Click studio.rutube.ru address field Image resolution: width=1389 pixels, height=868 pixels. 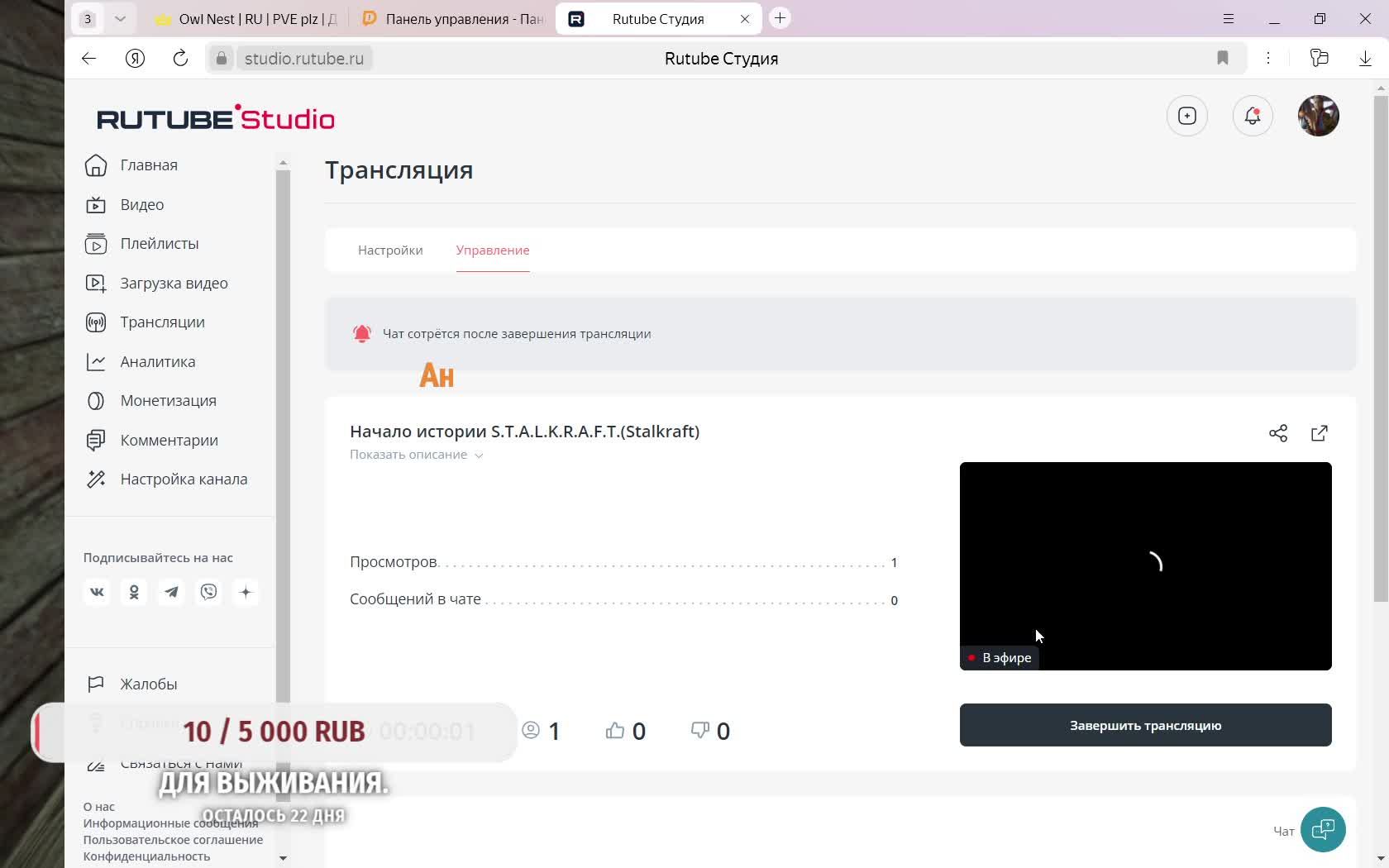(304, 59)
